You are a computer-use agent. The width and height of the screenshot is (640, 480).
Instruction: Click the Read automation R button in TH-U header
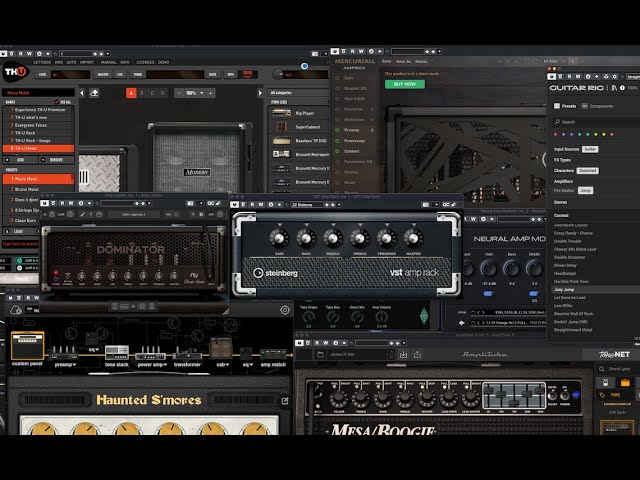(x=20, y=53)
